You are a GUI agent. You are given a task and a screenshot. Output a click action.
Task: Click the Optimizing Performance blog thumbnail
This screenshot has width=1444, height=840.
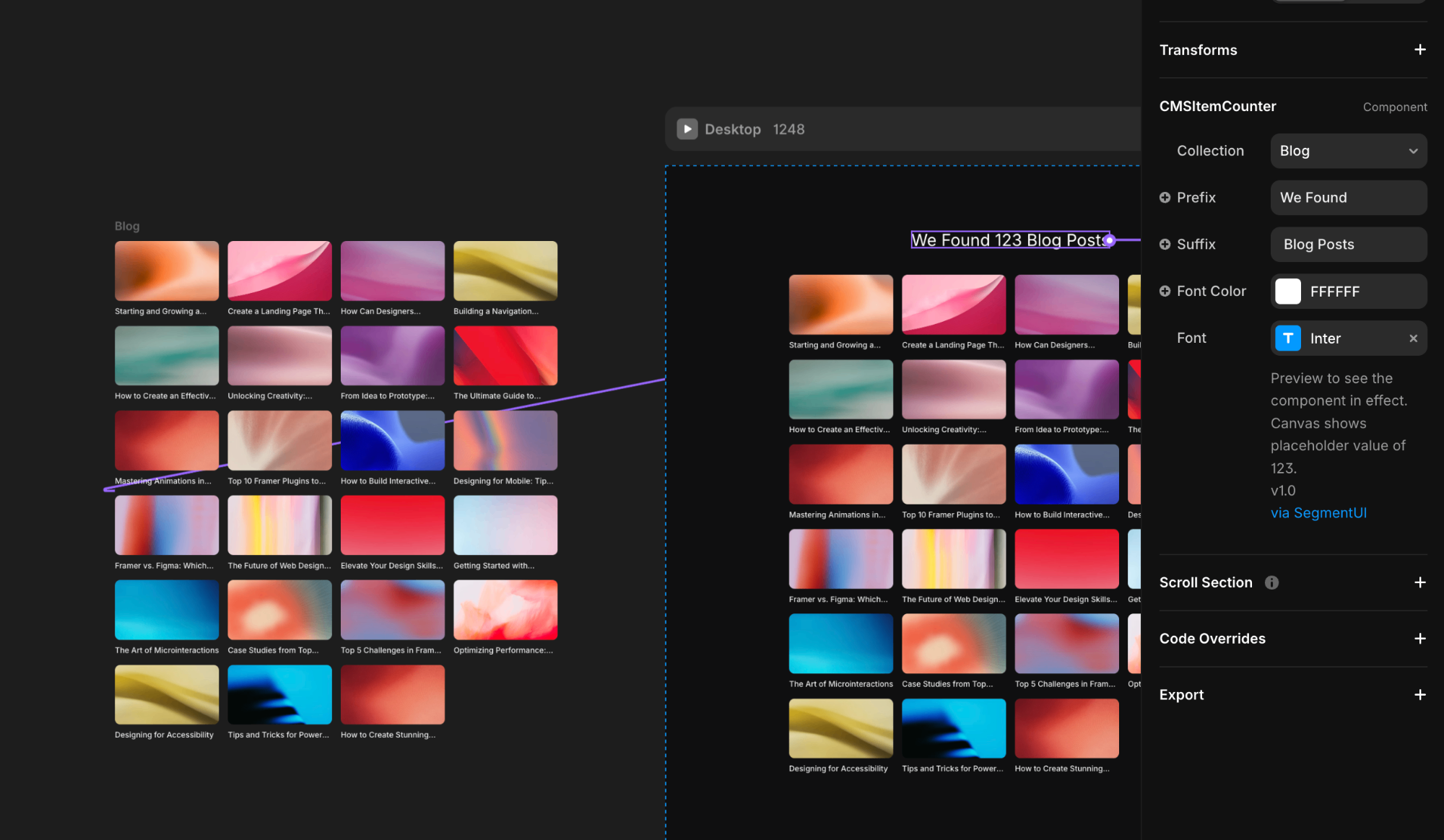(x=505, y=610)
